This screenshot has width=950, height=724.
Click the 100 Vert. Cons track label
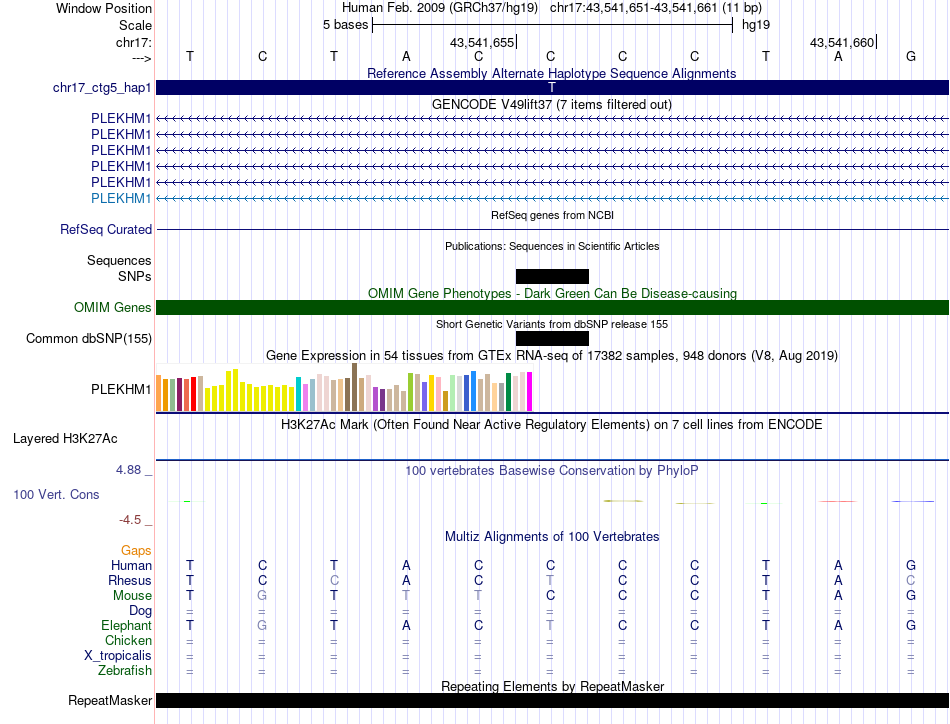click(56, 494)
